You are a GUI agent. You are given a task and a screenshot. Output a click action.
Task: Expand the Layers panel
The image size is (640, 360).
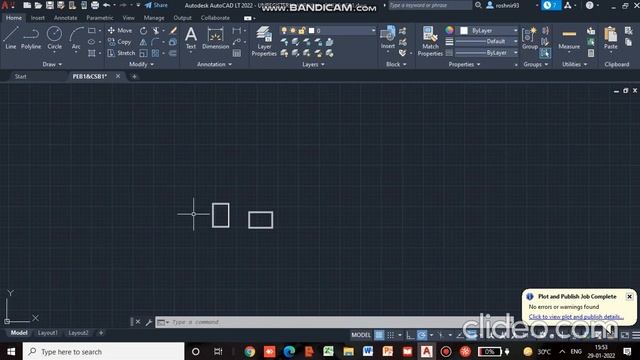tap(313, 64)
